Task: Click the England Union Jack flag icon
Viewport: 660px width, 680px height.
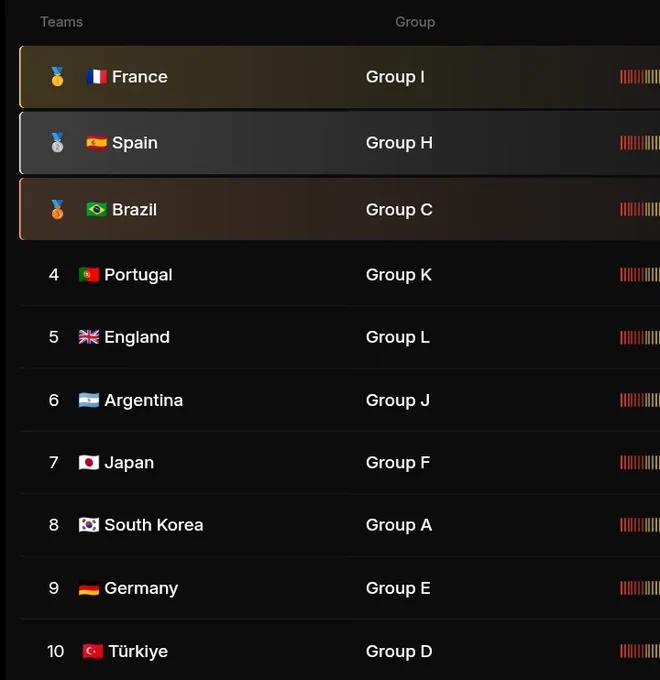Action: 89,337
